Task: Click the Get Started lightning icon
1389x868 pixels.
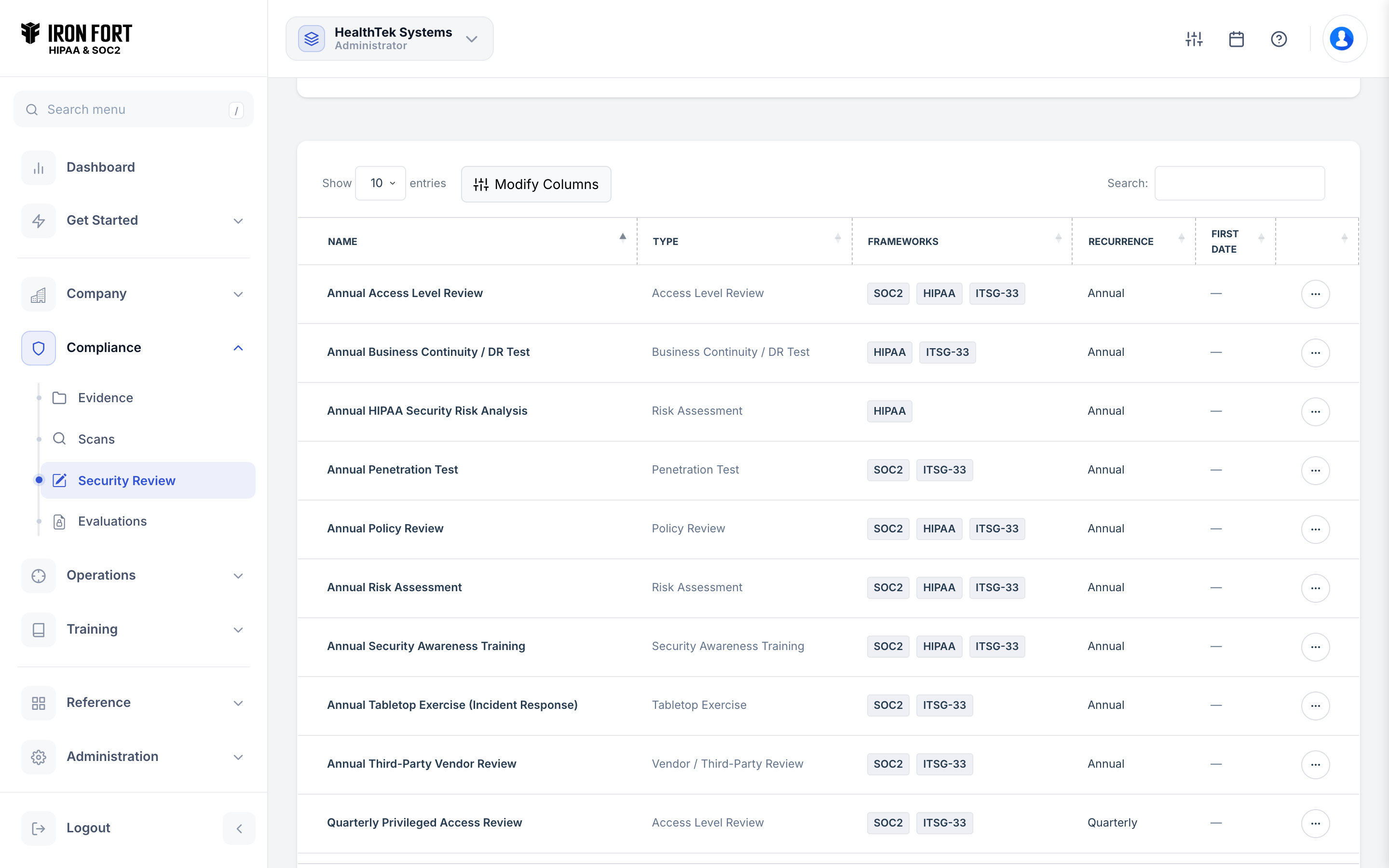Action: coord(39,220)
